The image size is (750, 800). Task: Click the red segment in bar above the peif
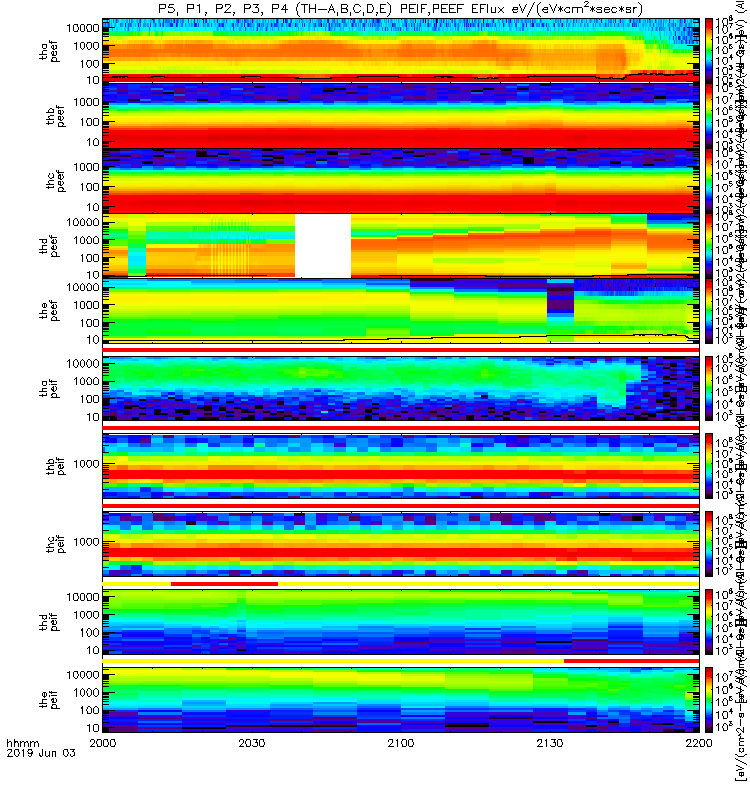632,661
